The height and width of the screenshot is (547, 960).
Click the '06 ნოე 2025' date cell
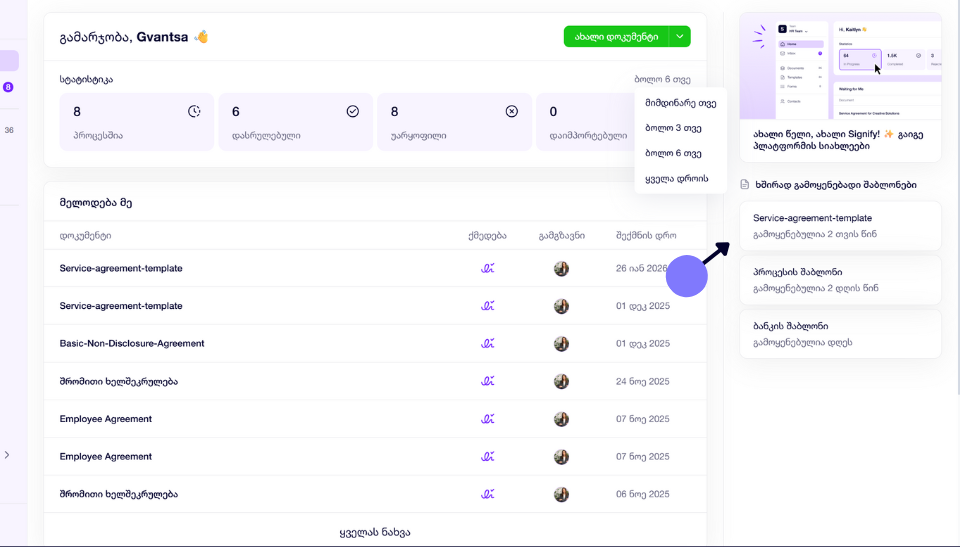point(643,494)
